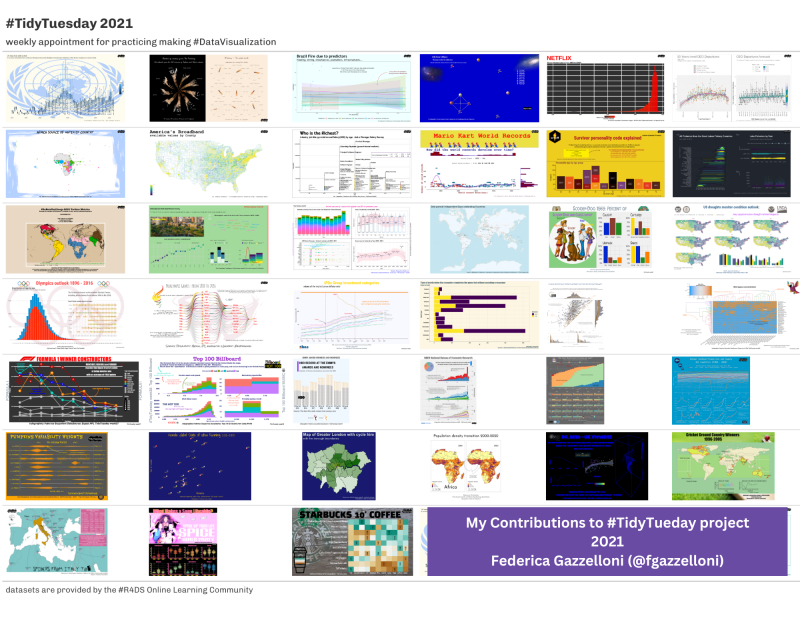Select the US drought monitor maps thumbnail
Viewport: 800px width, 640px height.
(733, 237)
